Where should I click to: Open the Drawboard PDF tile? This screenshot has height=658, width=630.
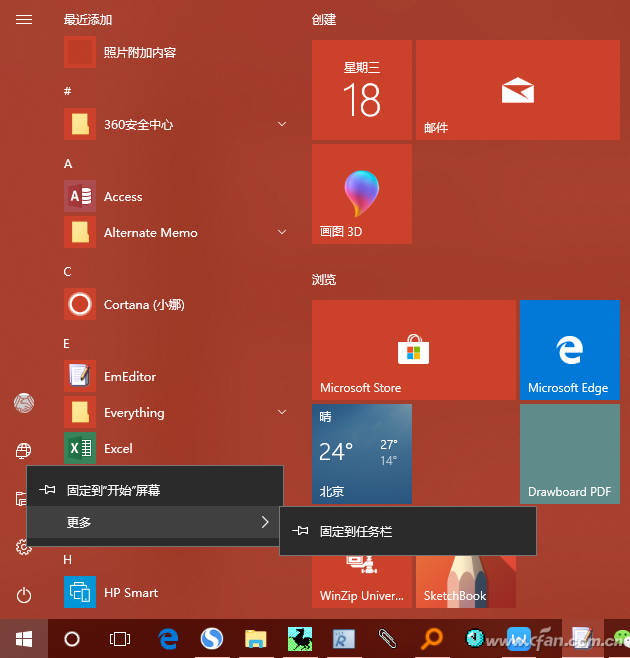(x=570, y=454)
